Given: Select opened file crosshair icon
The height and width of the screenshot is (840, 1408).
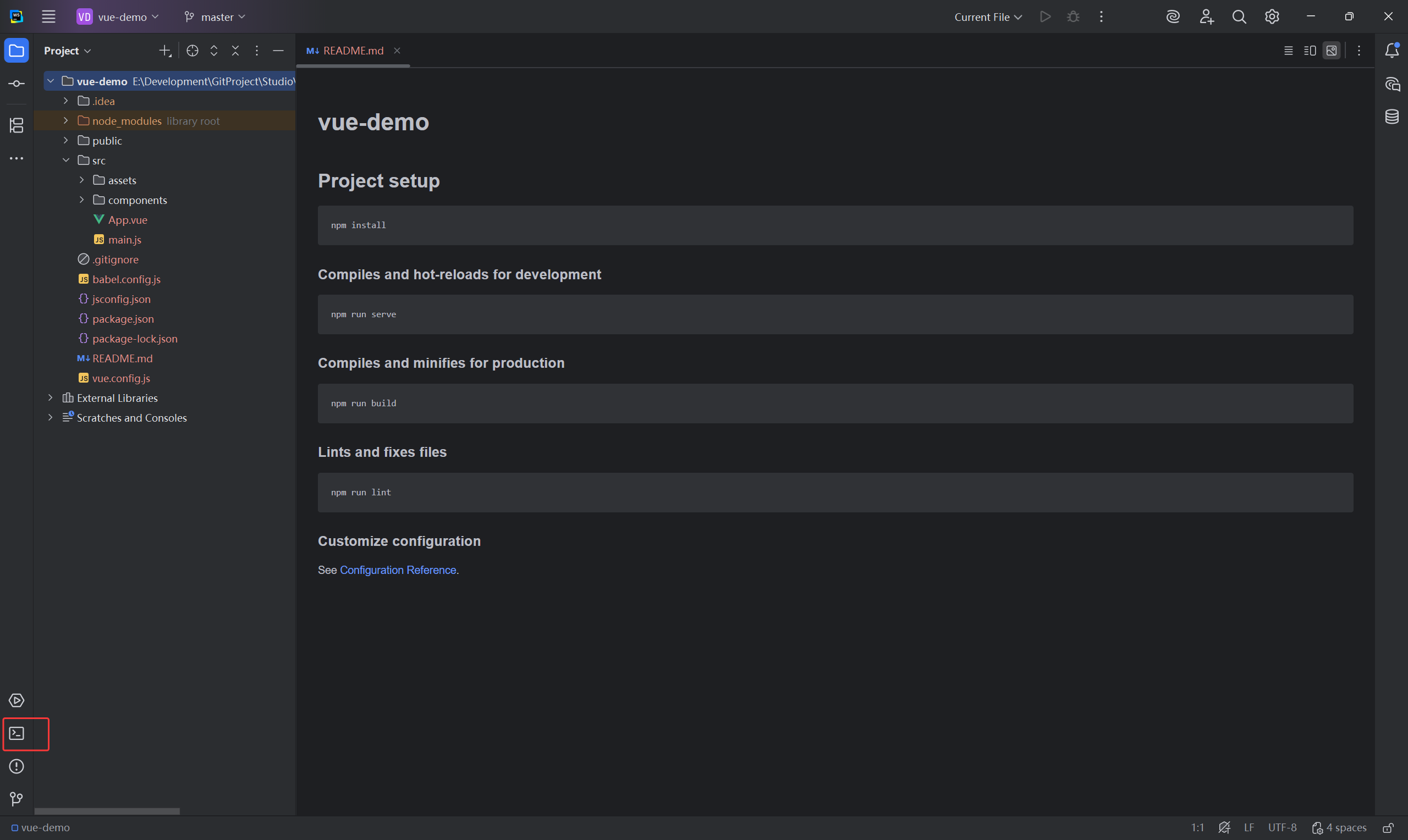Looking at the screenshot, I should click(x=193, y=51).
